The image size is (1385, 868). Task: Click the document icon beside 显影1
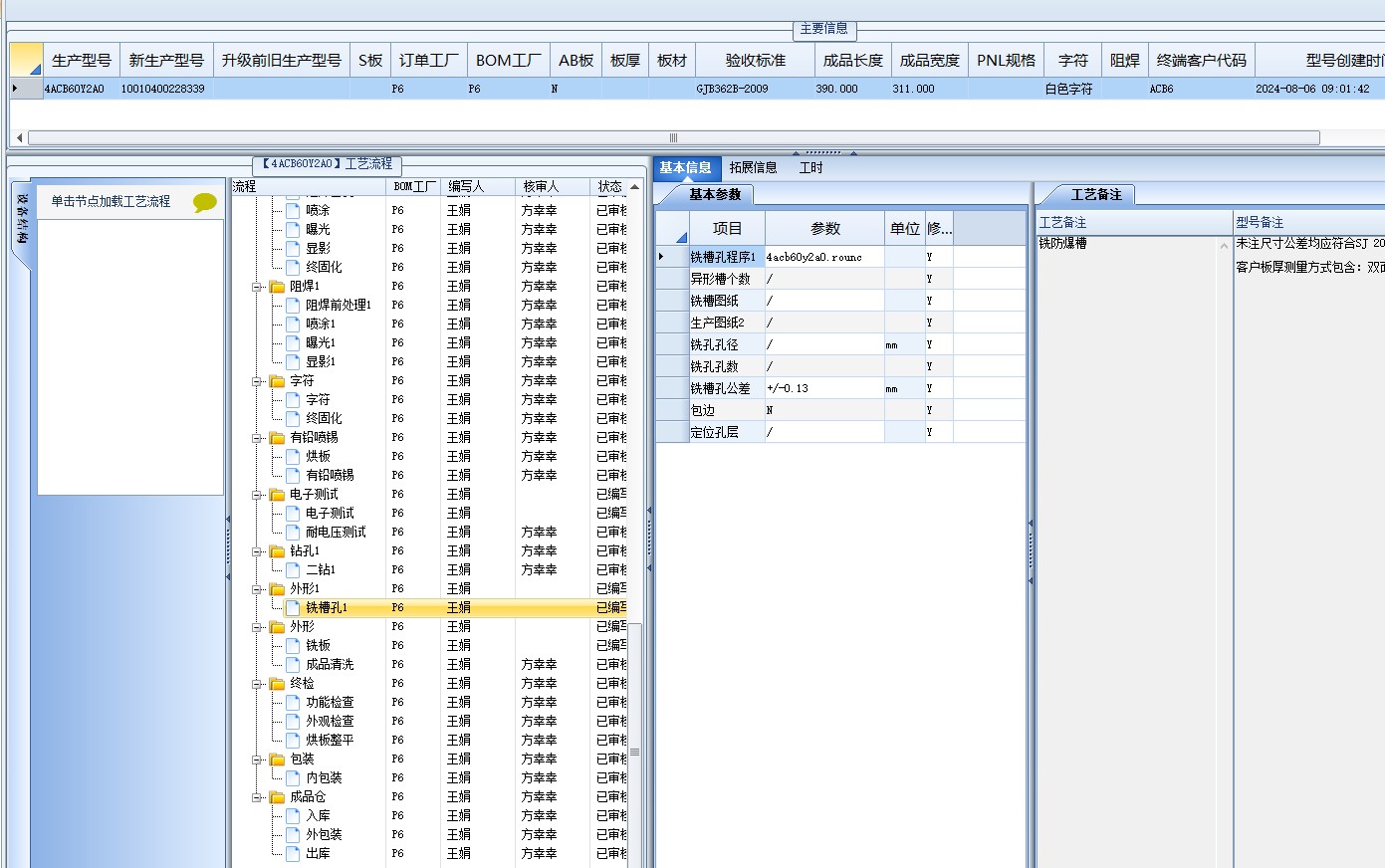(293, 361)
